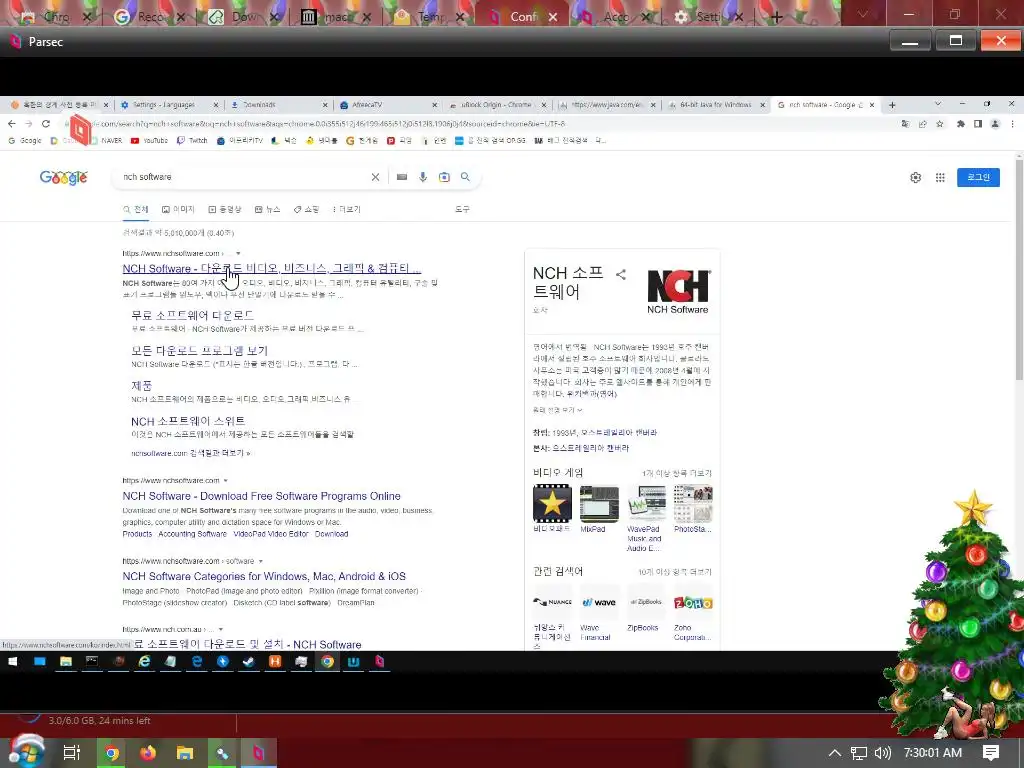This screenshot has height=768, width=1024.
Task: Open notification center in system tray
Action: point(991,753)
